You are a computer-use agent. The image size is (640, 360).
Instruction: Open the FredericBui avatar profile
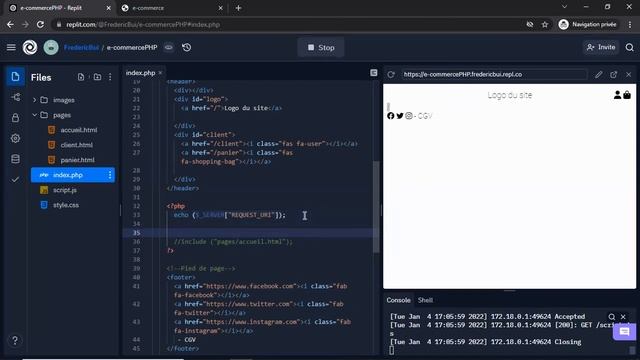click(51, 47)
